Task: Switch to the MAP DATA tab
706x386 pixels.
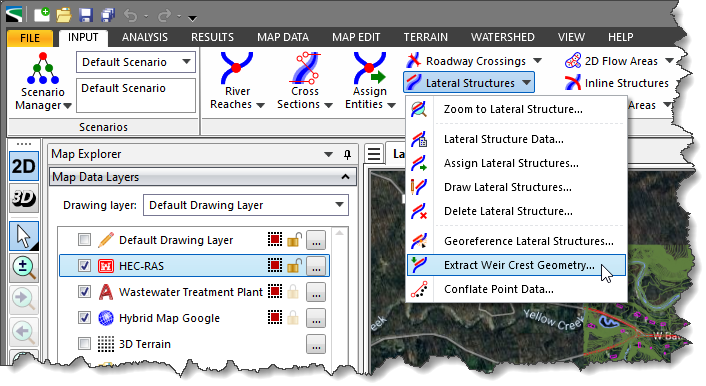Action: [283, 37]
